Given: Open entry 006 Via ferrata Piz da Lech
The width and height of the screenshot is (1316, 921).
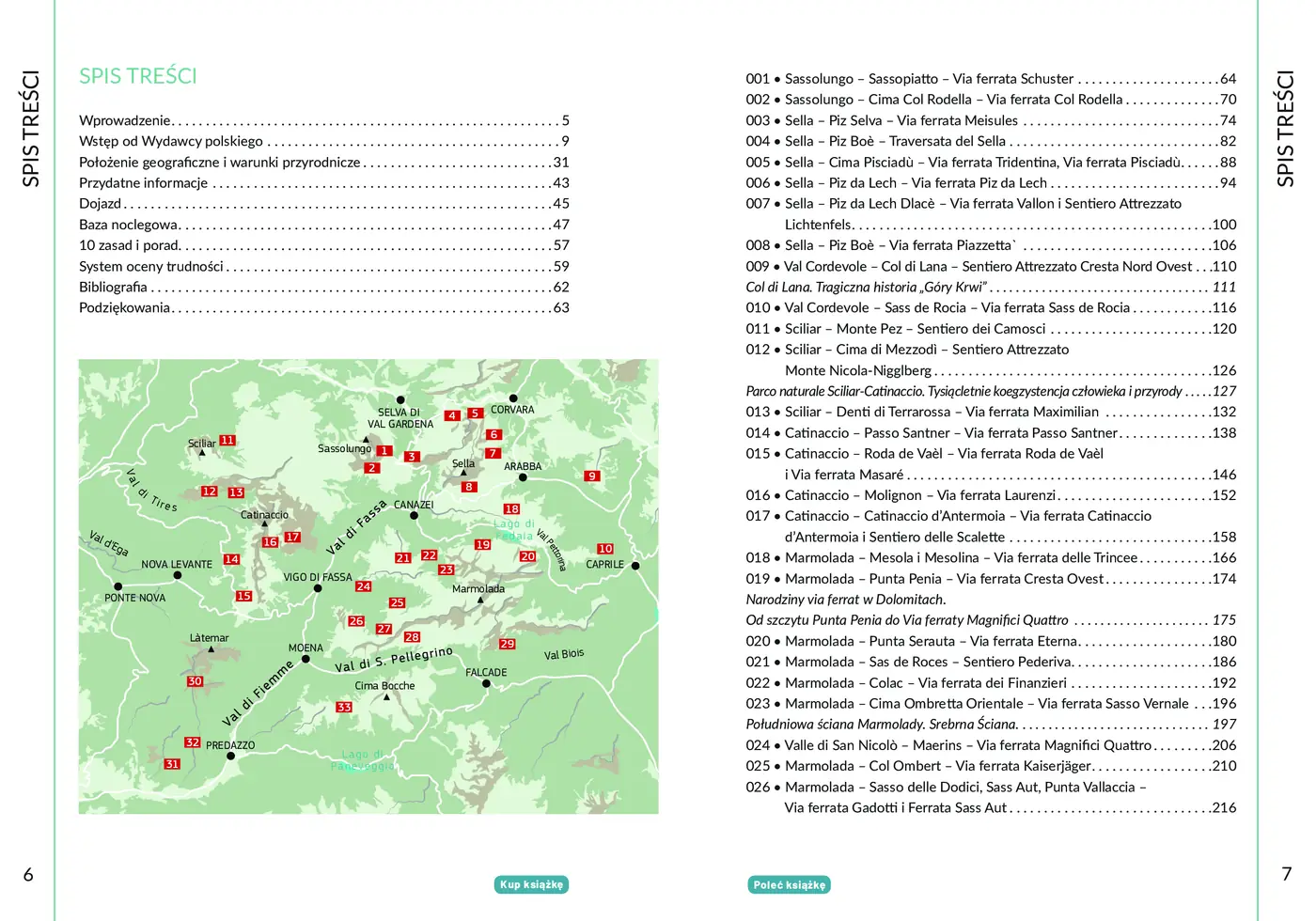Looking at the screenshot, I should [x=992, y=183].
